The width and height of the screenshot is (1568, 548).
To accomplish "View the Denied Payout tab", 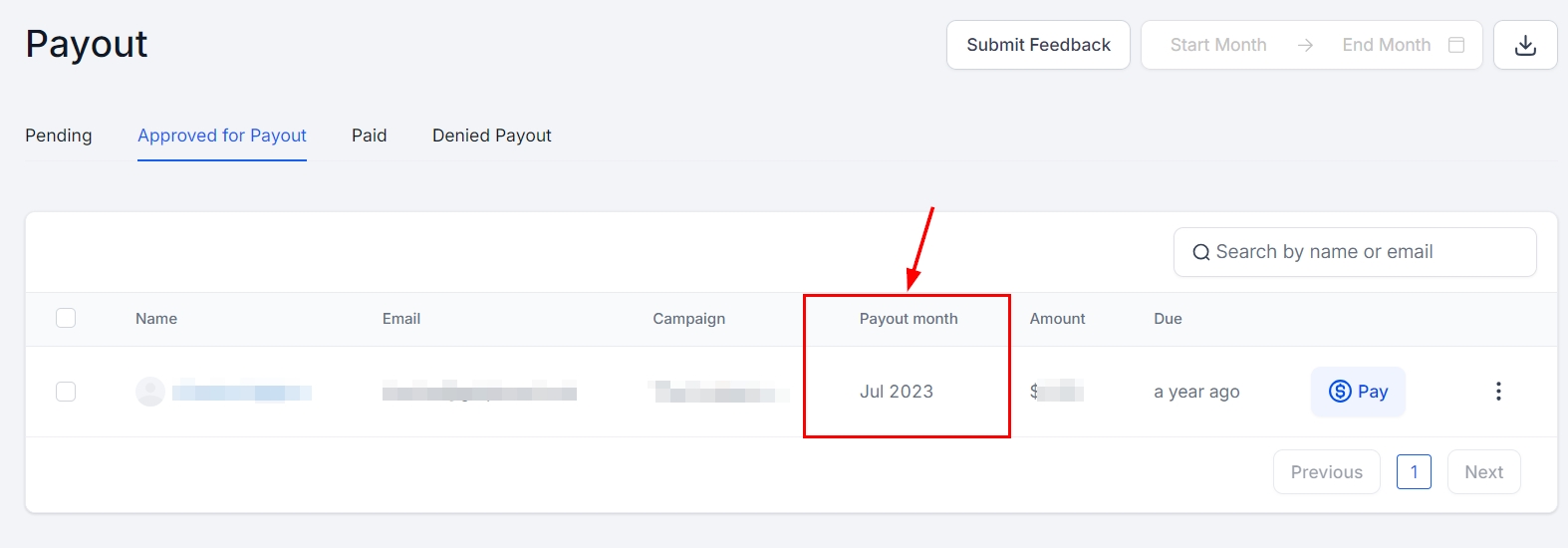I will (492, 136).
